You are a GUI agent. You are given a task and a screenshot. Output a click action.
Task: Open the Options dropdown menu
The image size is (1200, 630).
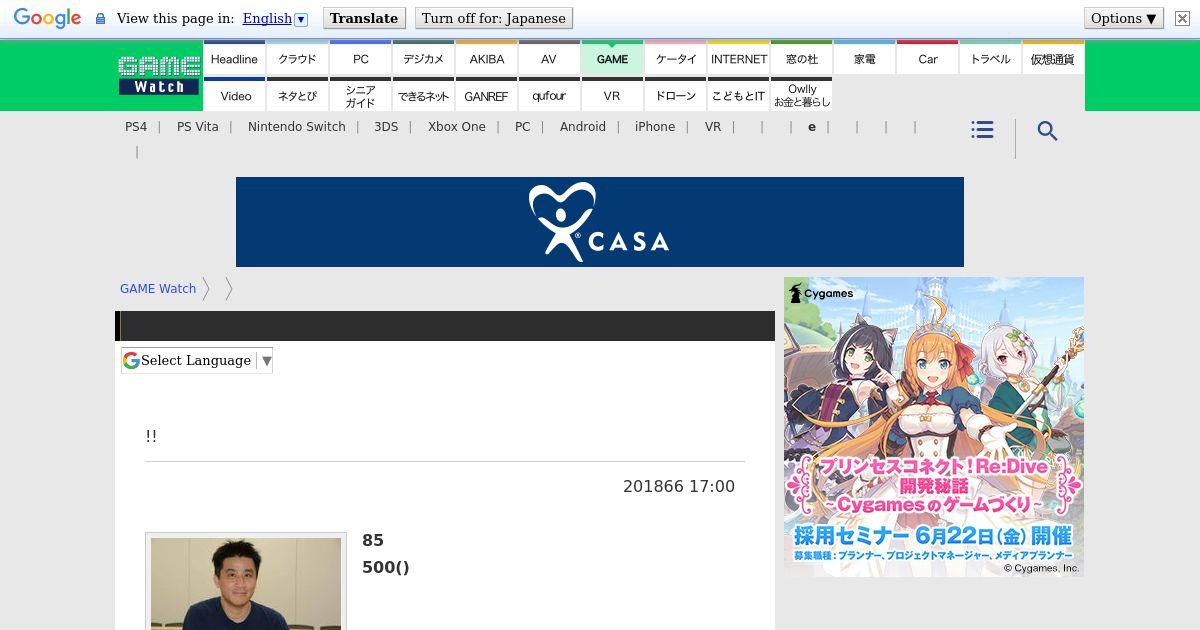pos(1124,18)
